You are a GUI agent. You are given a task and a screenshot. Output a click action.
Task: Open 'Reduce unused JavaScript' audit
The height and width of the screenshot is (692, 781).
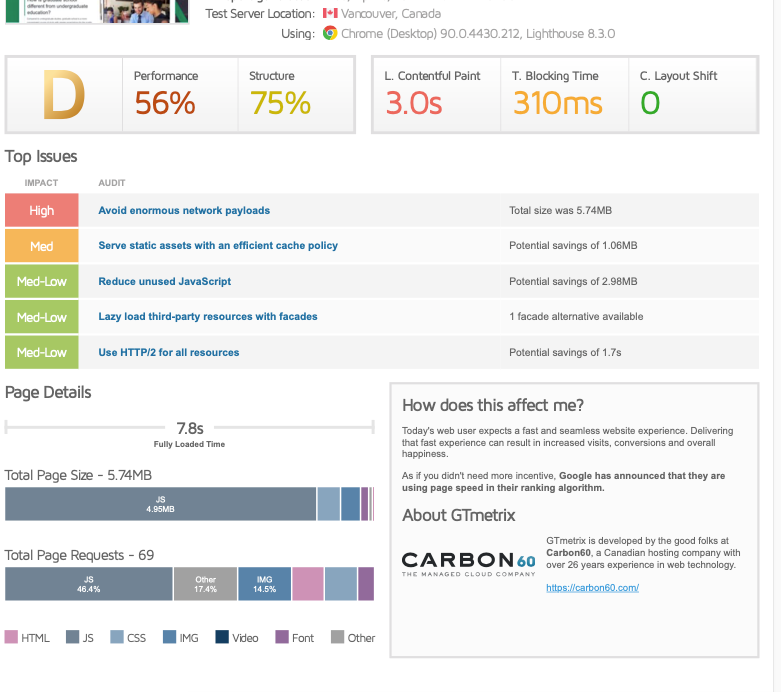click(164, 281)
